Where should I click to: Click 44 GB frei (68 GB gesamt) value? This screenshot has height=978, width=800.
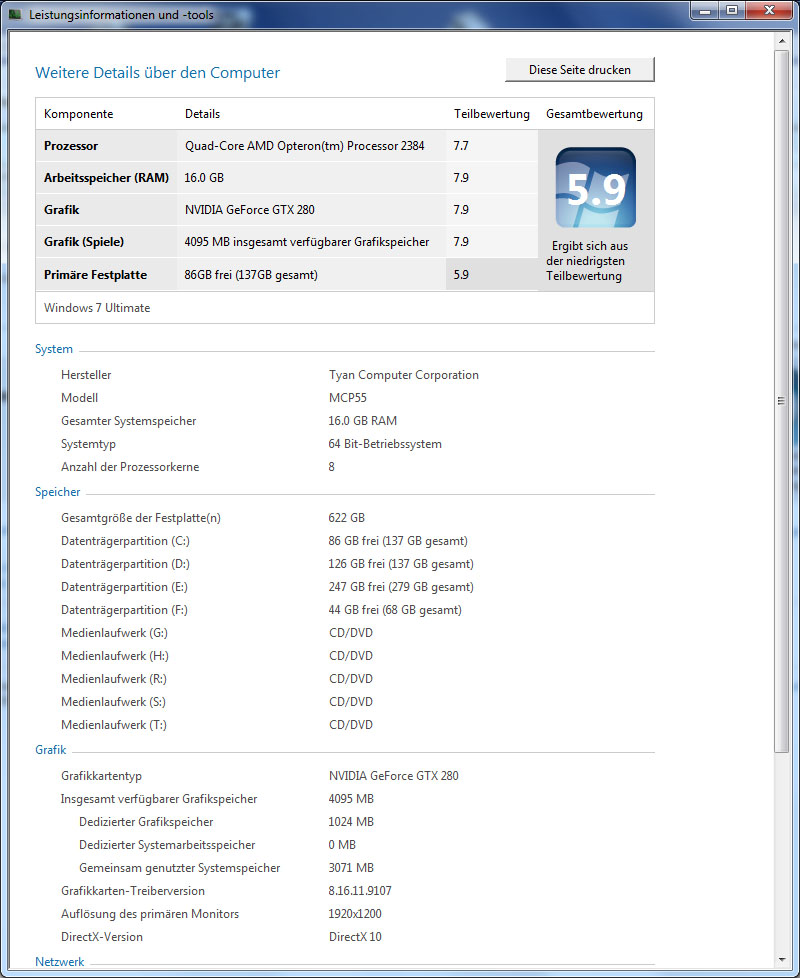pyautogui.click(x=395, y=610)
